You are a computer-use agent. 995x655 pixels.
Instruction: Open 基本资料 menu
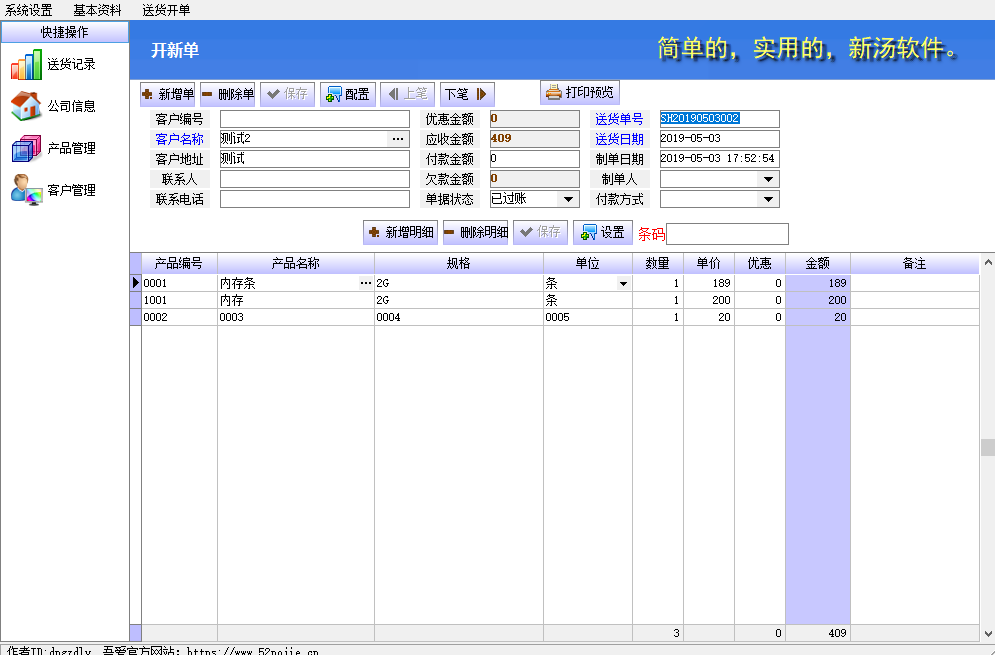click(x=97, y=10)
